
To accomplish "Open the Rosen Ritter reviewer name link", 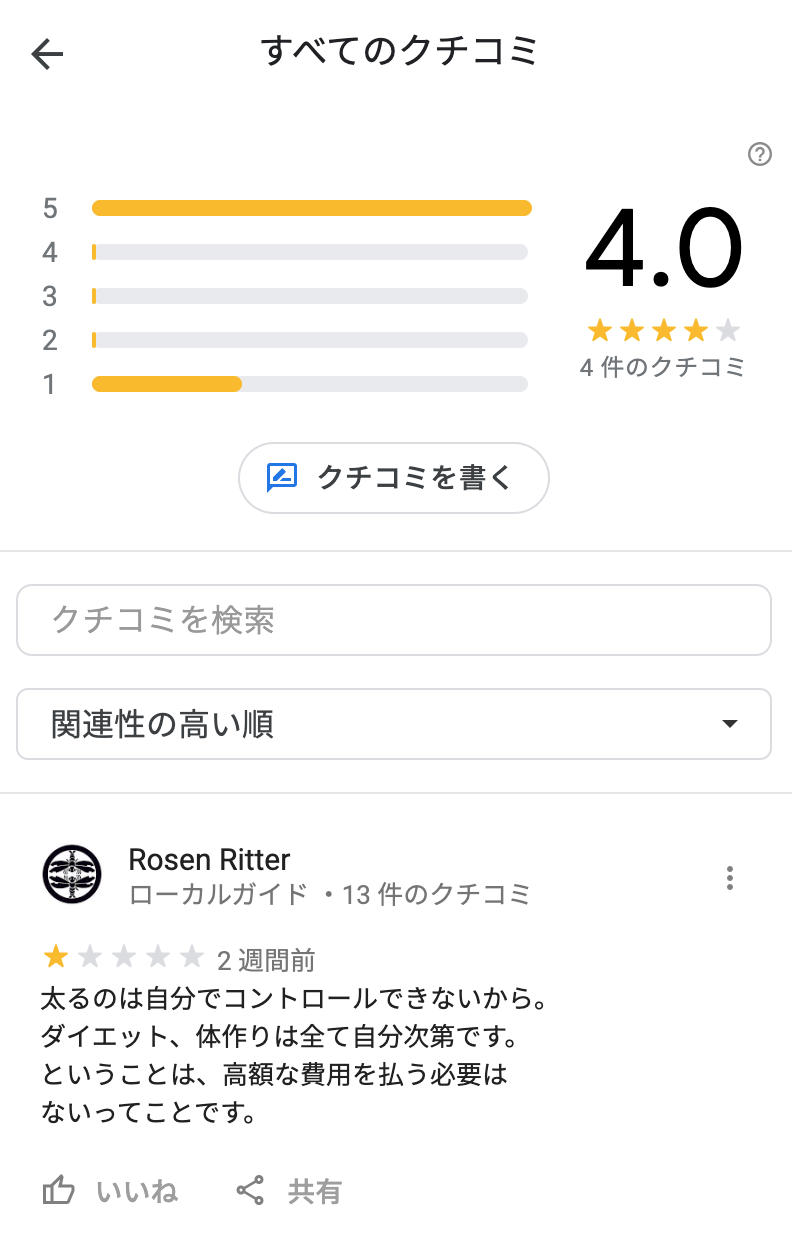I will 210,860.
